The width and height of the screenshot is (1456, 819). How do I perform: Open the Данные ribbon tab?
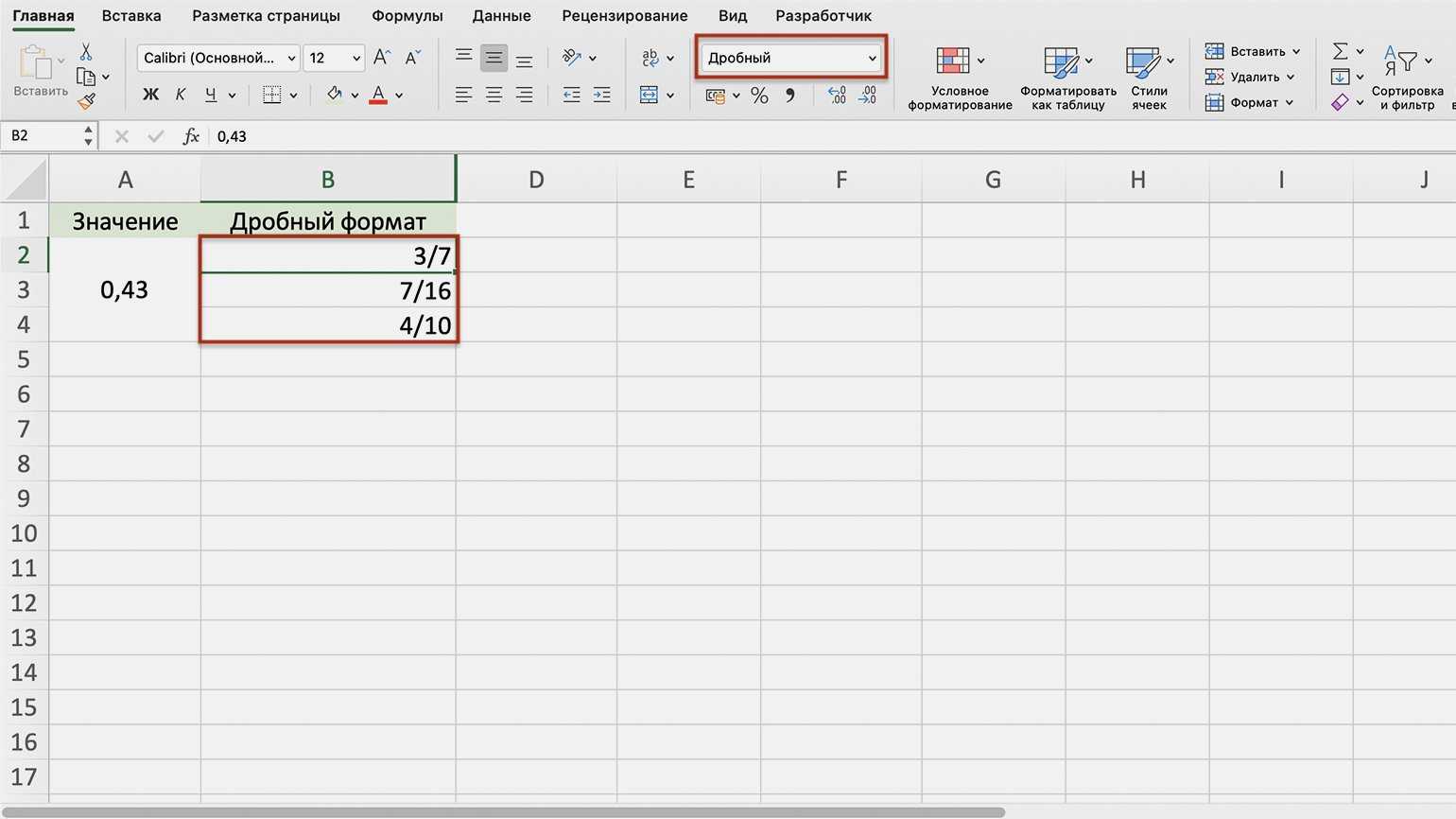[501, 16]
